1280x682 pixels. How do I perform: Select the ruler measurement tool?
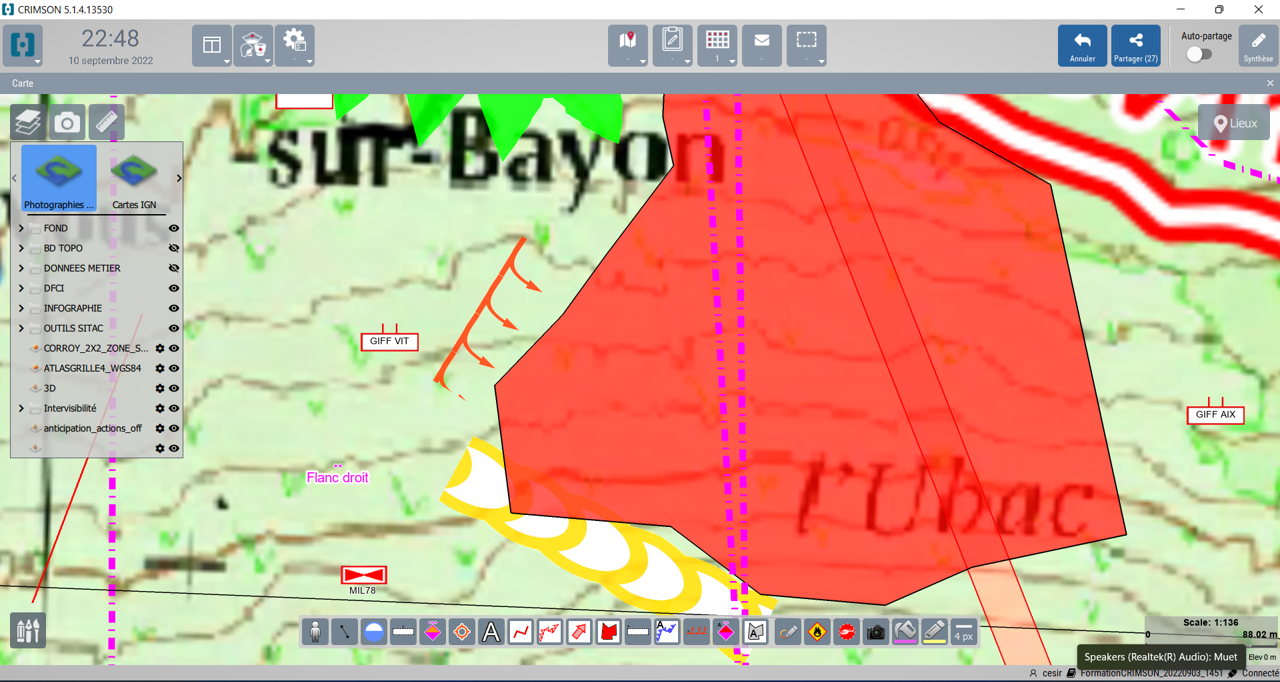(x=106, y=122)
